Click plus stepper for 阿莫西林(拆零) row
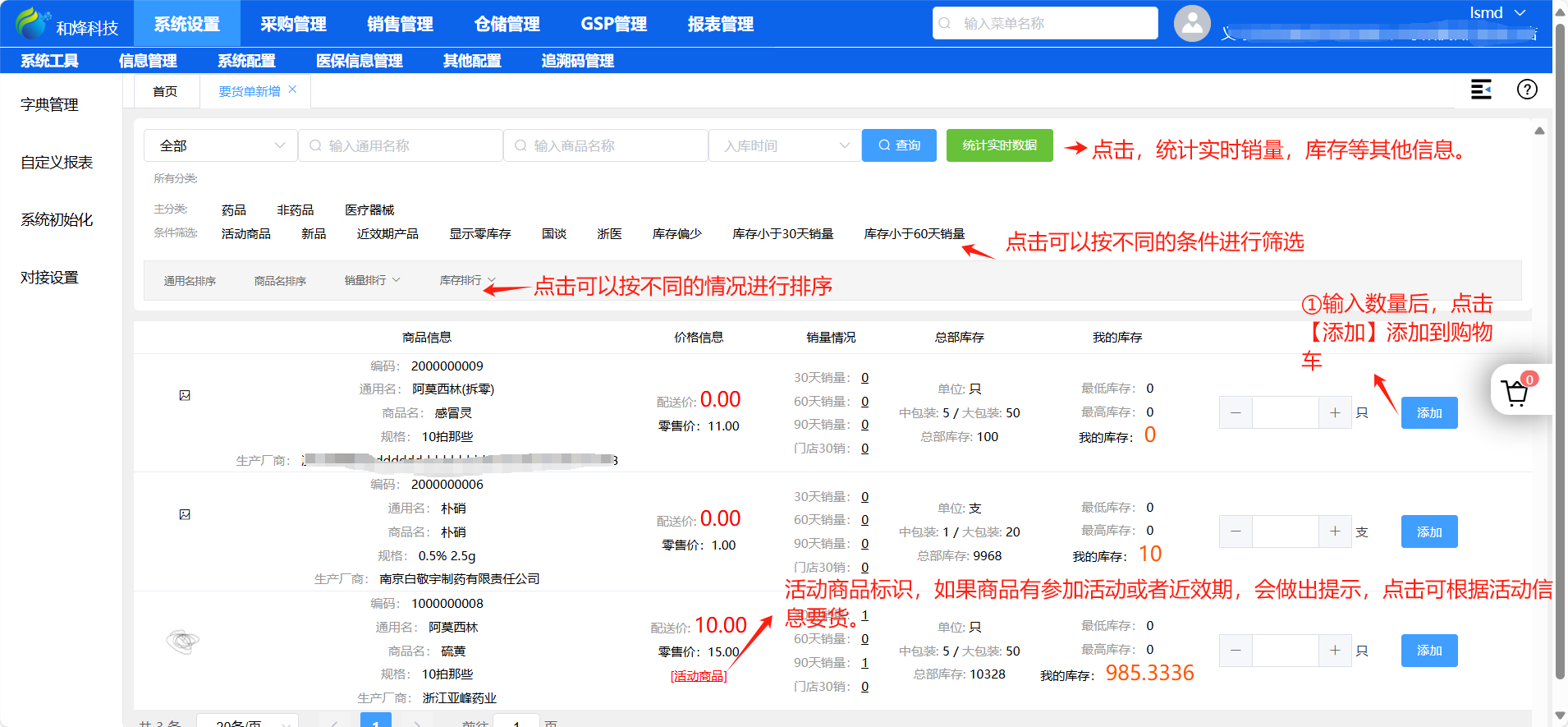The height and width of the screenshot is (727, 1568). pyautogui.click(x=1335, y=412)
